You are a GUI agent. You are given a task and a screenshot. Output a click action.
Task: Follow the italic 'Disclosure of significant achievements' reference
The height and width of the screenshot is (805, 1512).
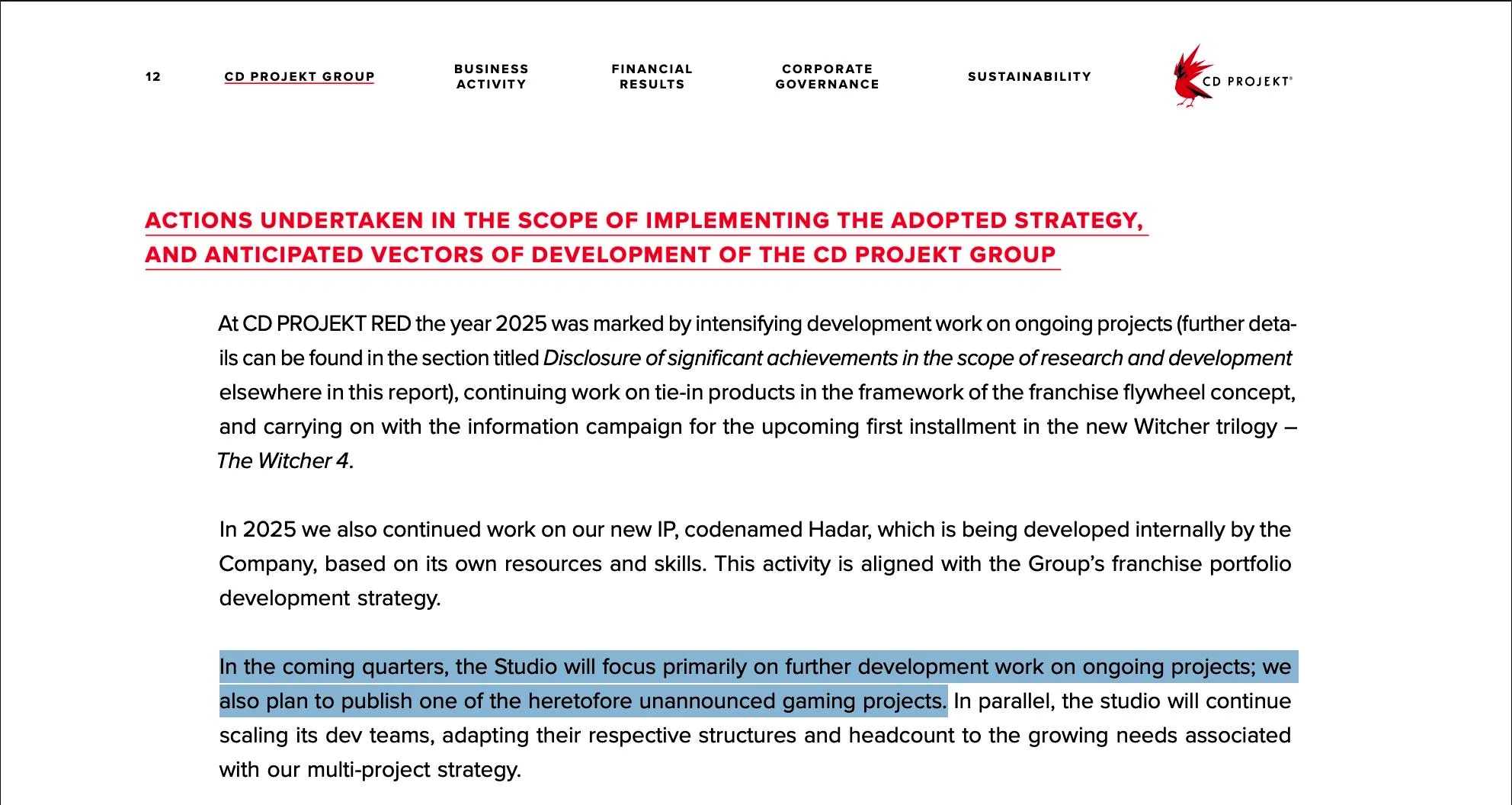(916, 358)
